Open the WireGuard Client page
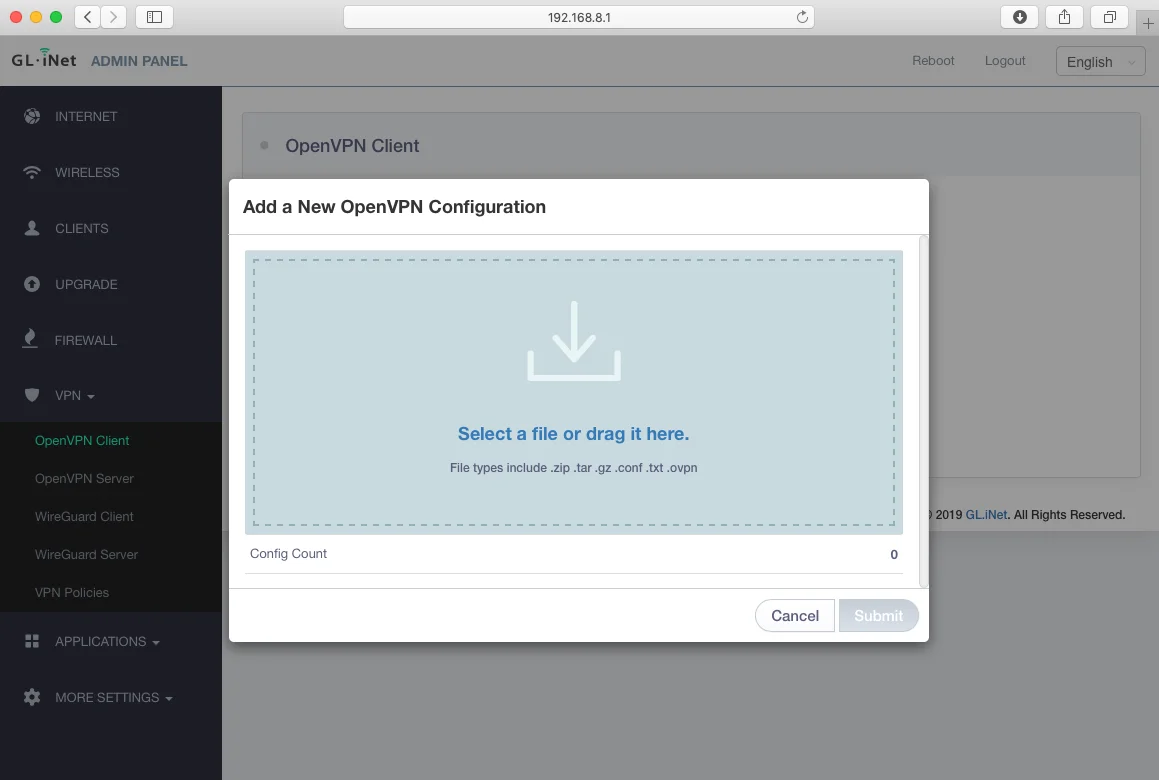 (84, 516)
